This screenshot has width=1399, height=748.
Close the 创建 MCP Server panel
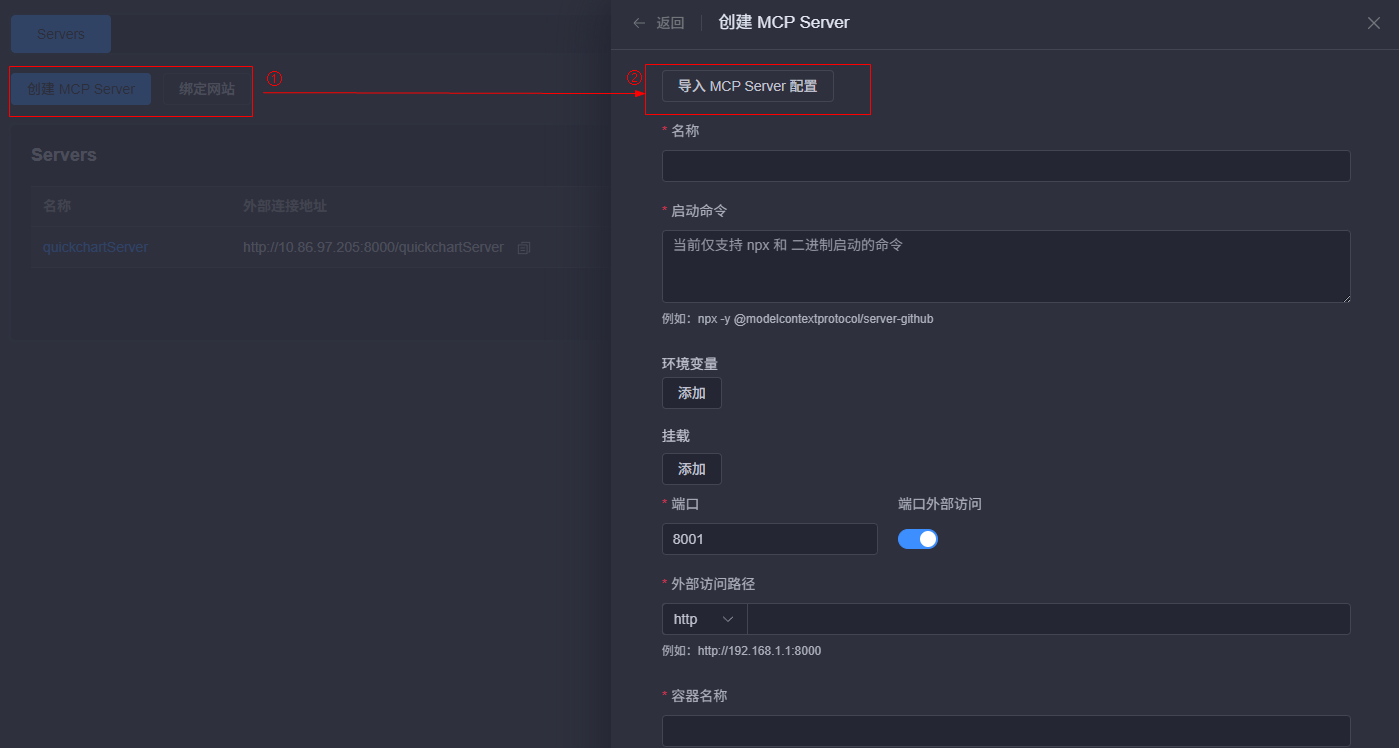(1373, 22)
